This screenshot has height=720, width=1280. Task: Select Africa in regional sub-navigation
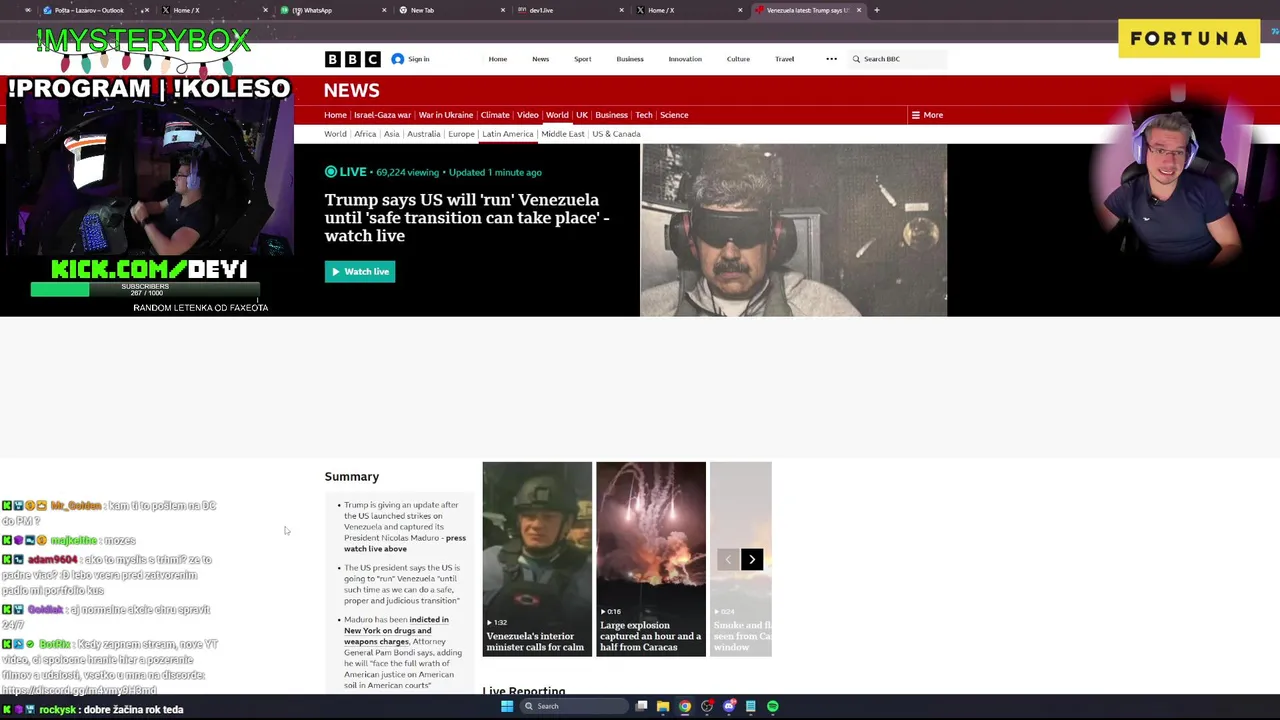point(365,134)
